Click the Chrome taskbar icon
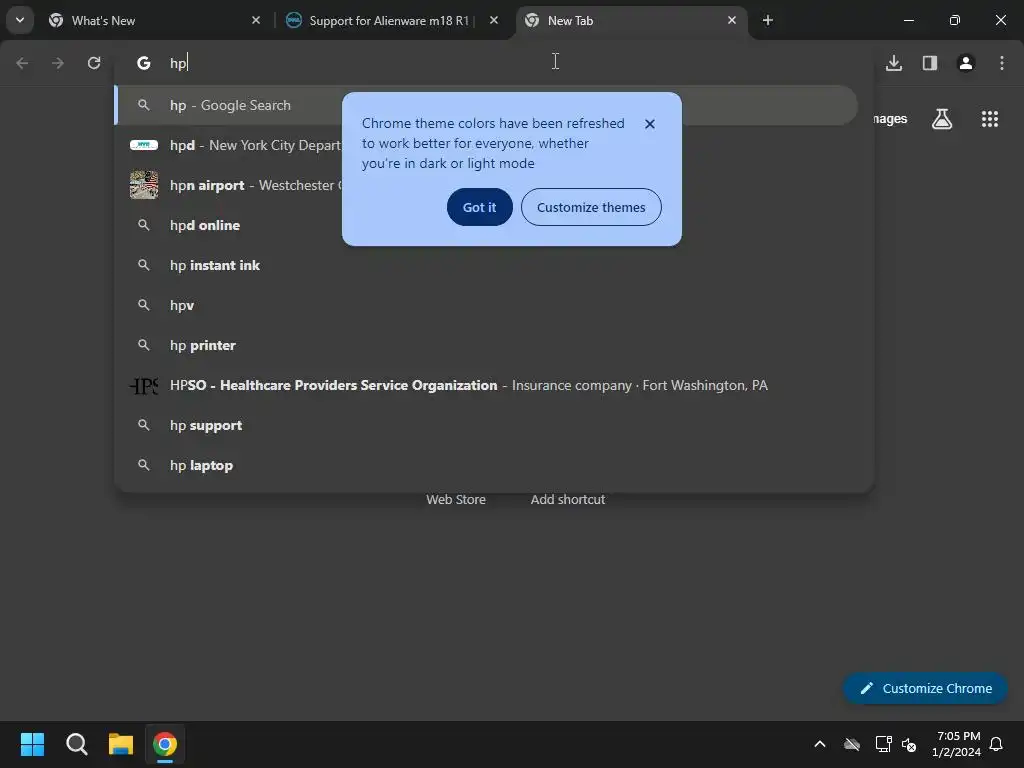Image resolution: width=1024 pixels, height=768 pixels. pyautogui.click(x=165, y=744)
